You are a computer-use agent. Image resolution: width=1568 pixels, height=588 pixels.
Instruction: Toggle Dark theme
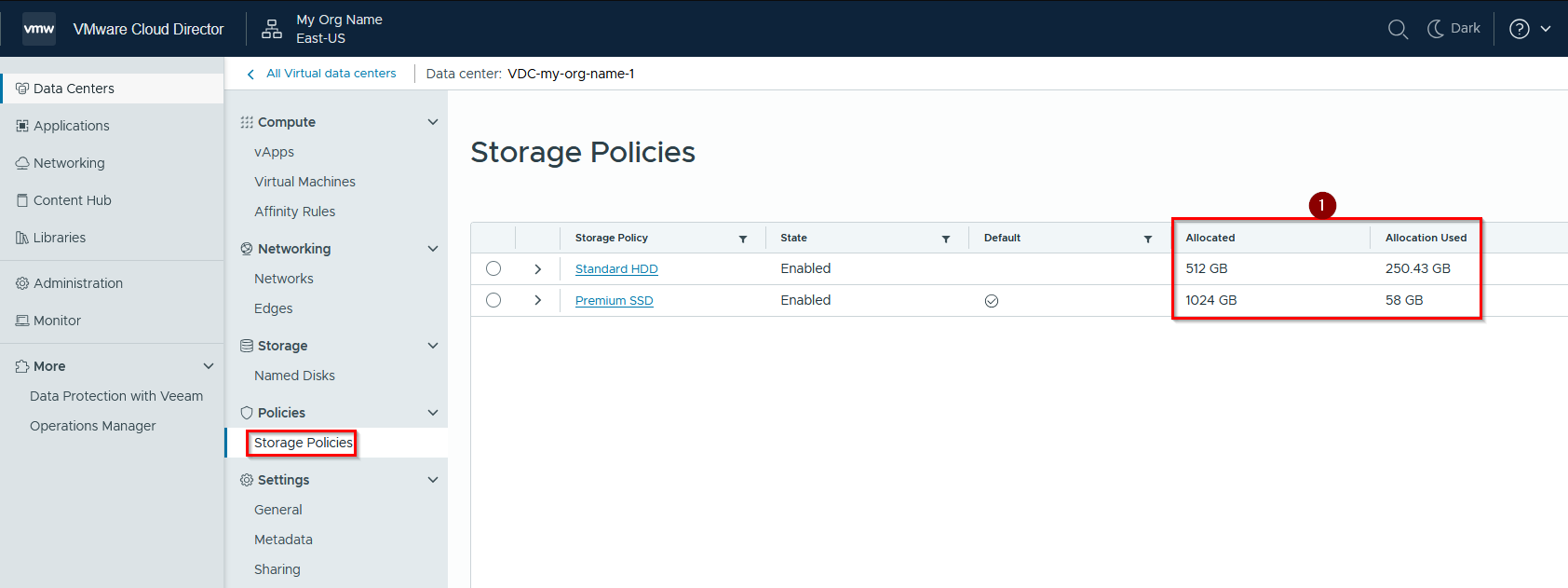tap(1453, 29)
